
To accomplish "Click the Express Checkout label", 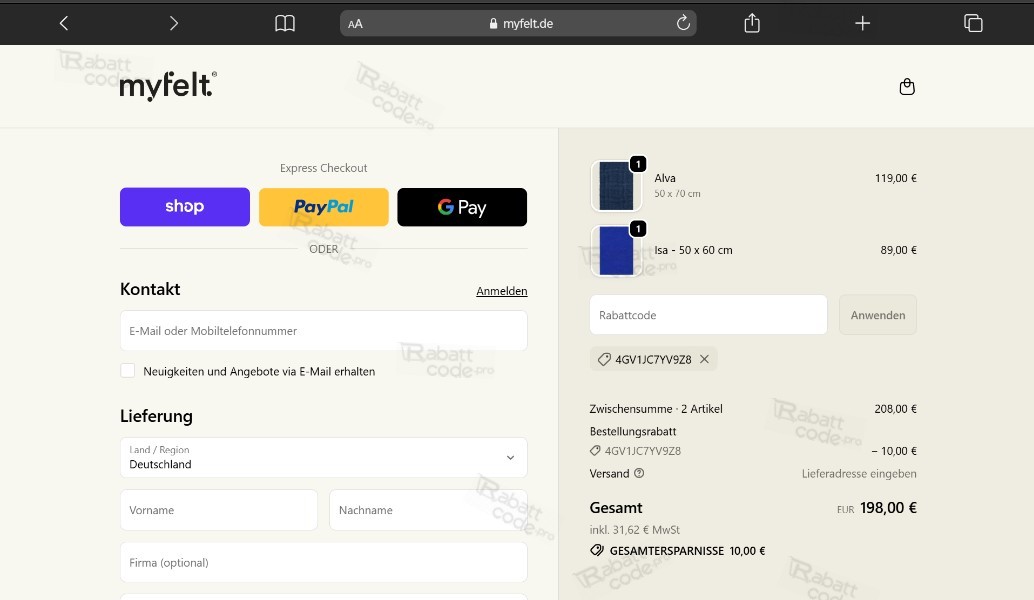I will 324,168.
